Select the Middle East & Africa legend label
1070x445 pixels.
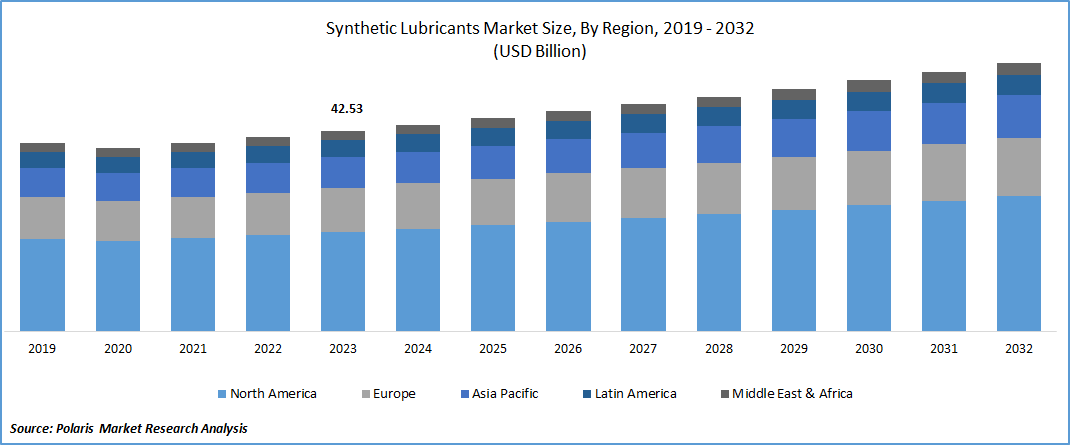point(792,394)
